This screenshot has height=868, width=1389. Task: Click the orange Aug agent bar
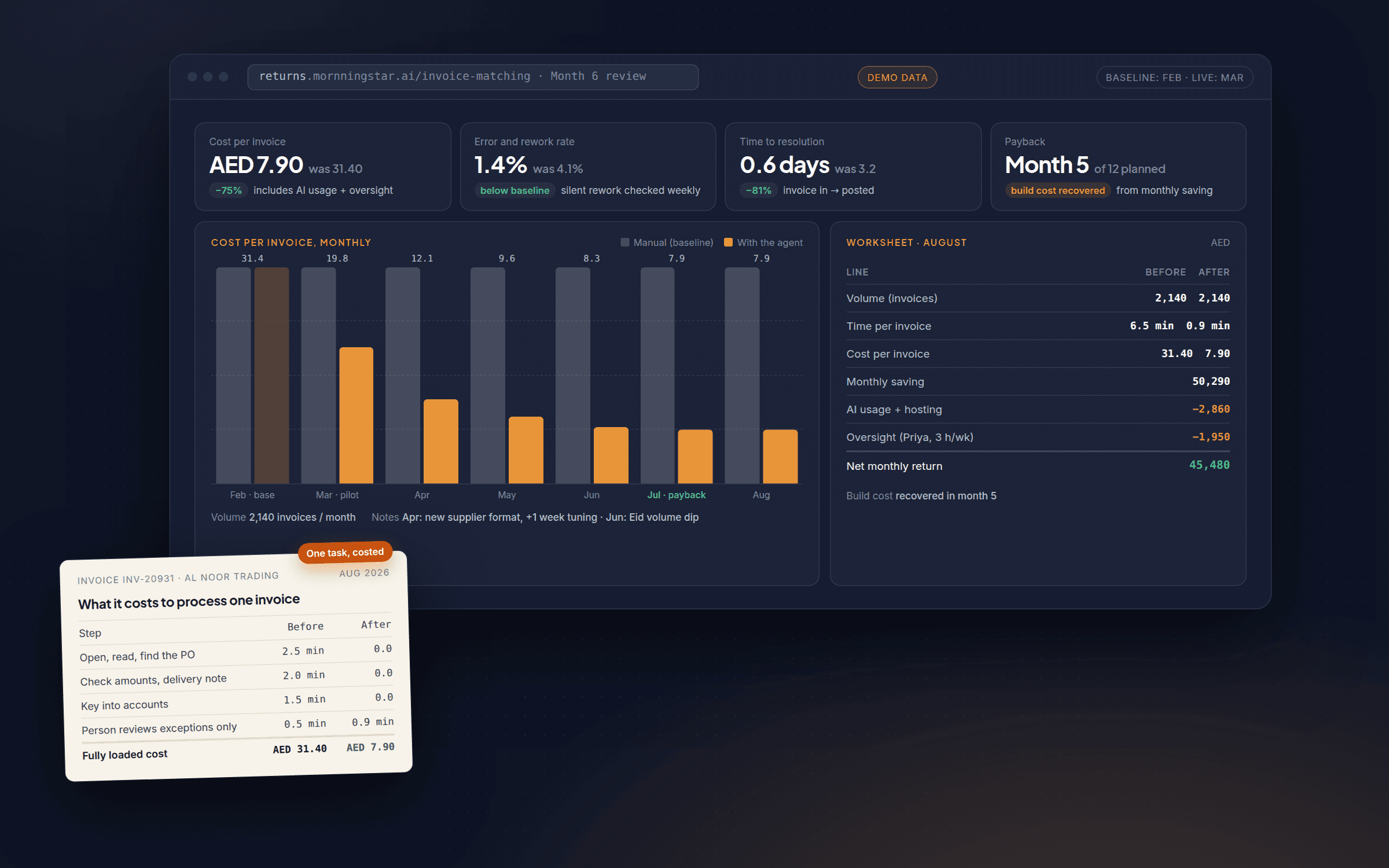tap(780, 456)
